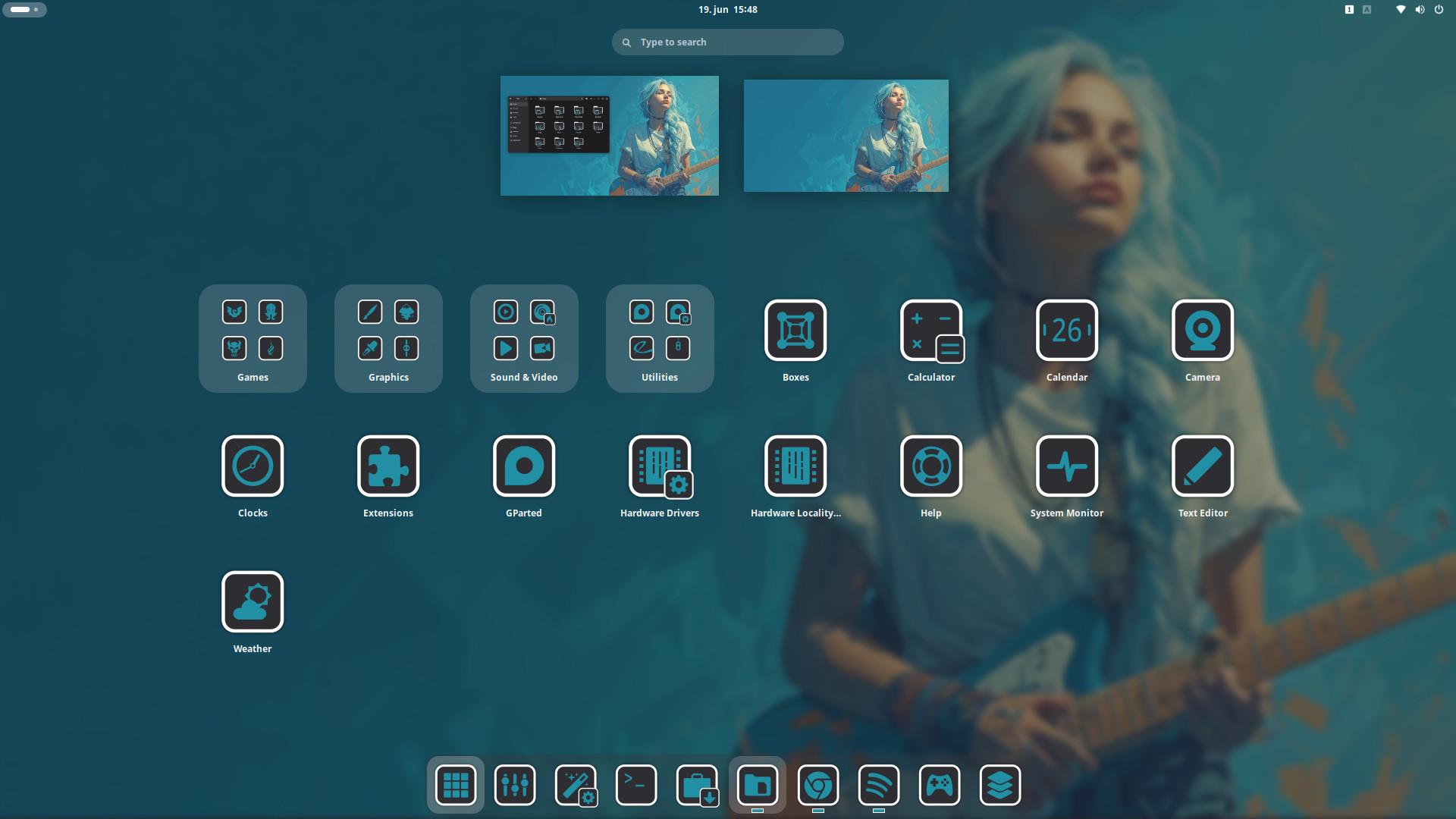Launch the Terminal from the dock
1456x819 pixels.
[x=636, y=785]
